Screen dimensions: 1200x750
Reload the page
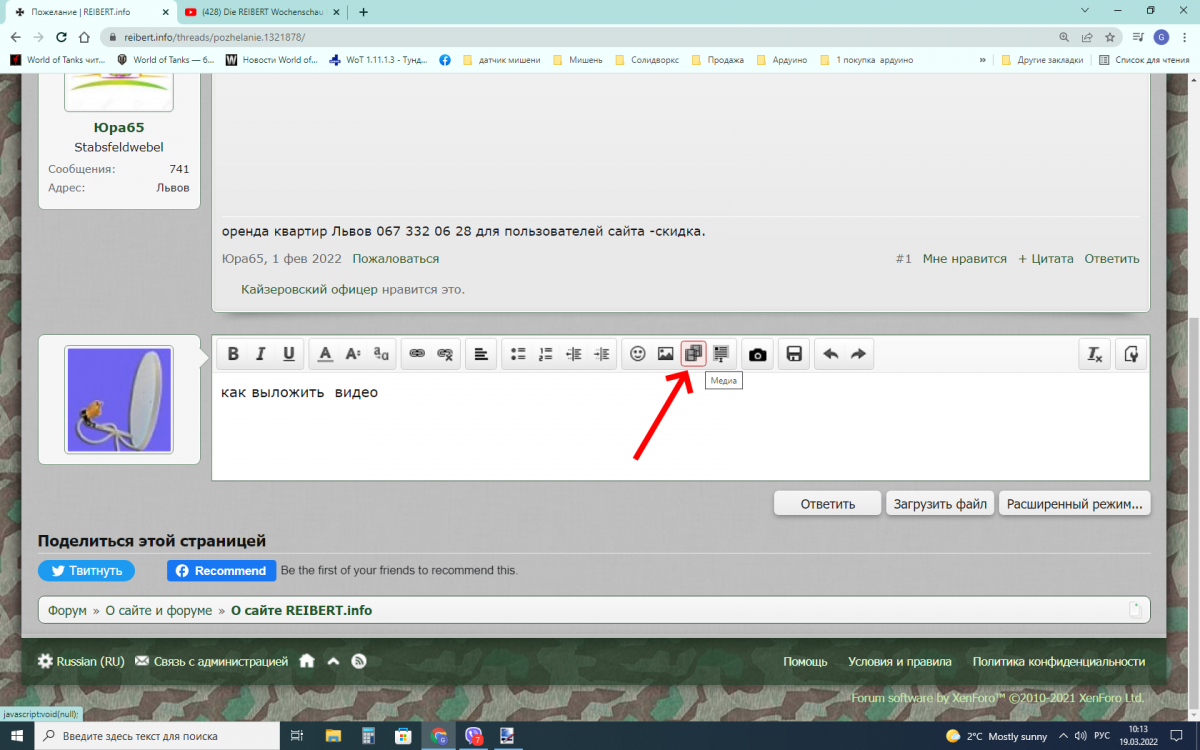click(x=61, y=37)
